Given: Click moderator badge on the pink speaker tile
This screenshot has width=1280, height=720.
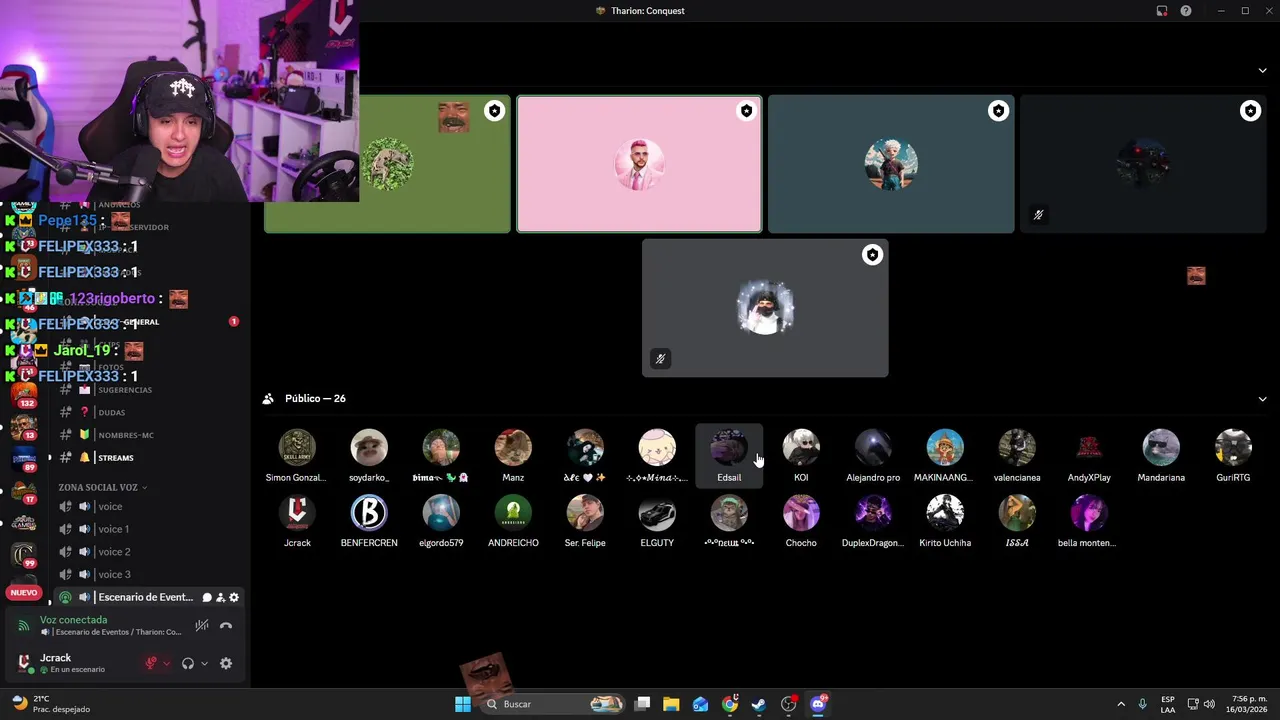Looking at the screenshot, I should click(x=746, y=111).
